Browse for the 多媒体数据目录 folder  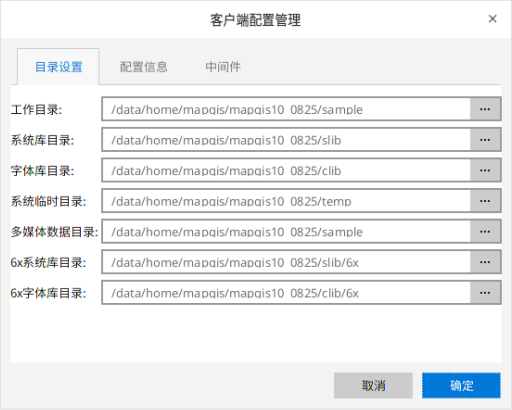click(485, 232)
